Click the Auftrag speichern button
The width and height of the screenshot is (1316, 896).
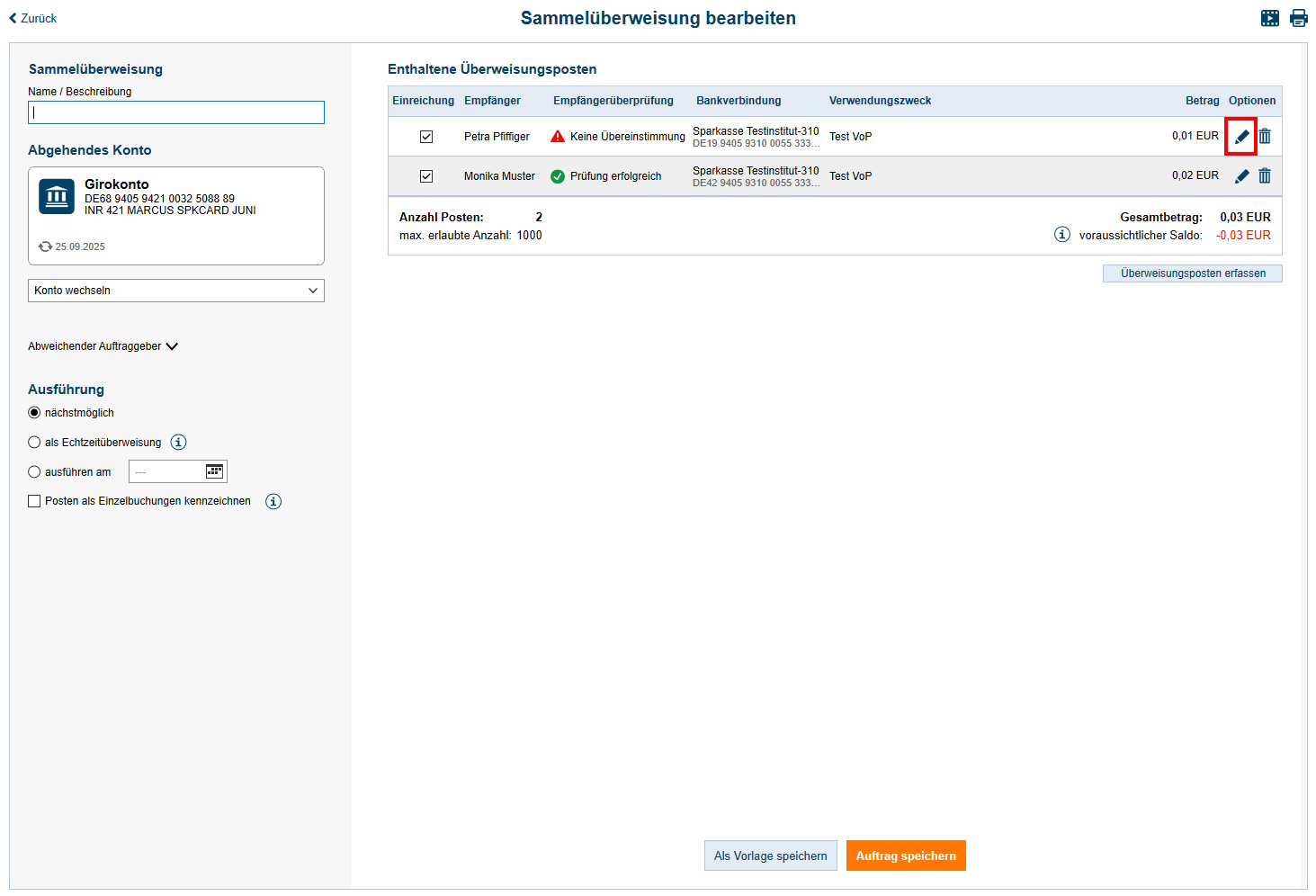coord(905,856)
